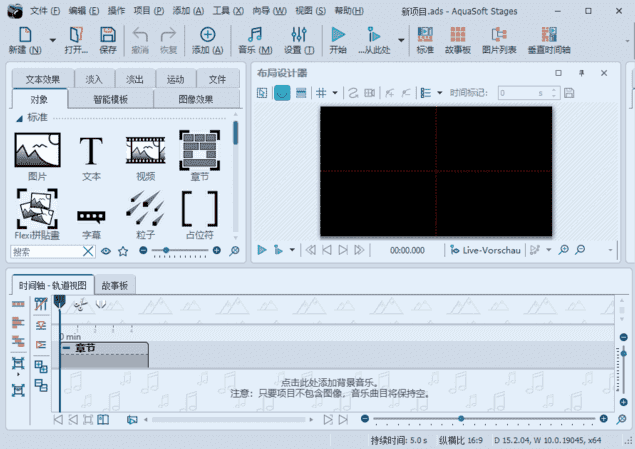Click 点击此处添加背景音乐 to add music

click(x=330, y=382)
